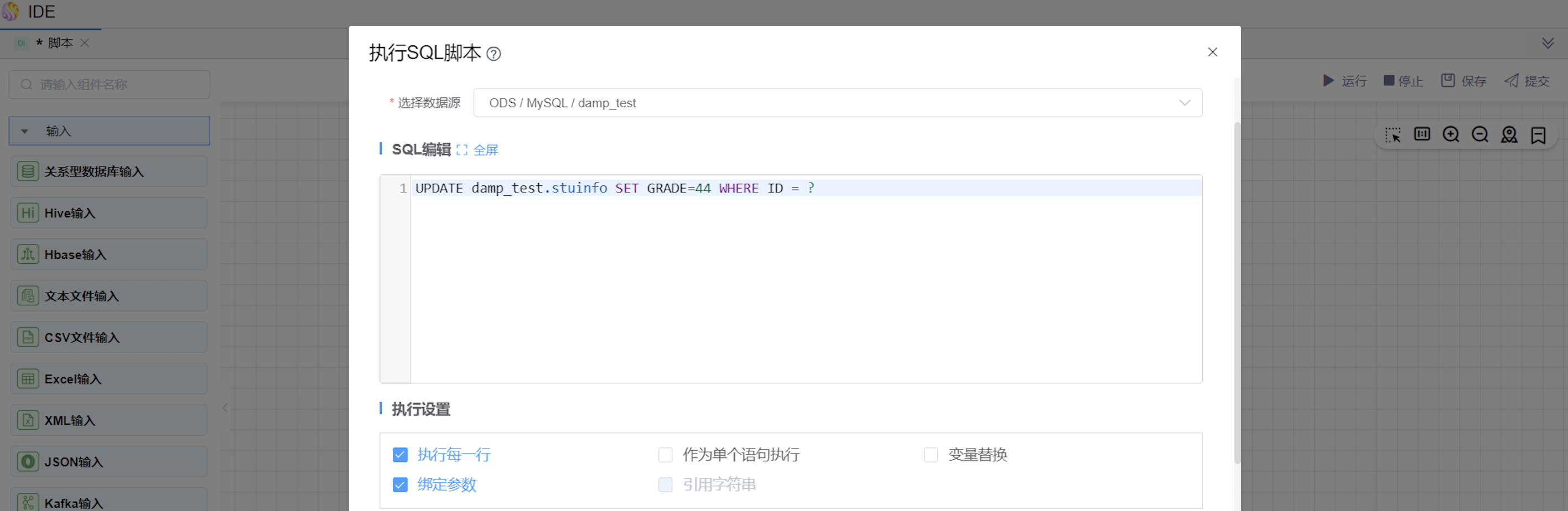Select the 文本文件输入 component icon
The image size is (1568, 511).
tap(28, 296)
